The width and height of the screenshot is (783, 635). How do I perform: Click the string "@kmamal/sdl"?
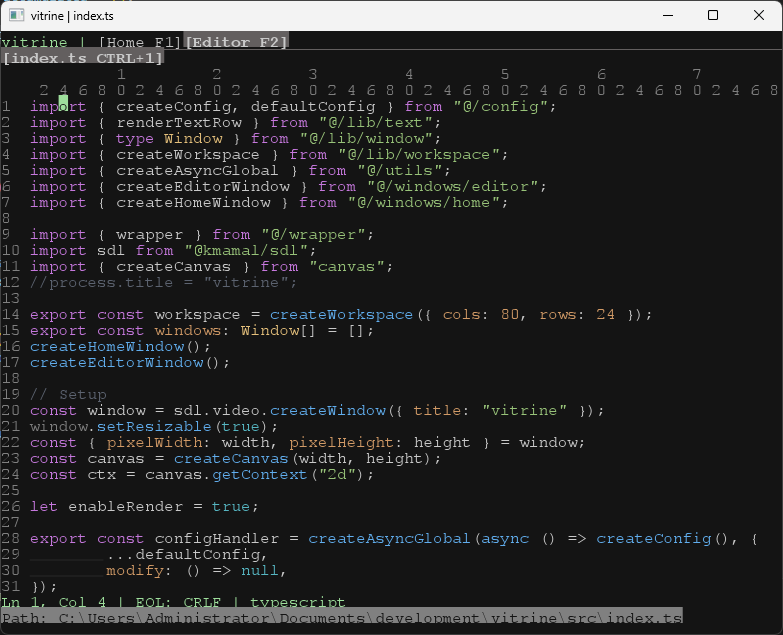(246, 250)
